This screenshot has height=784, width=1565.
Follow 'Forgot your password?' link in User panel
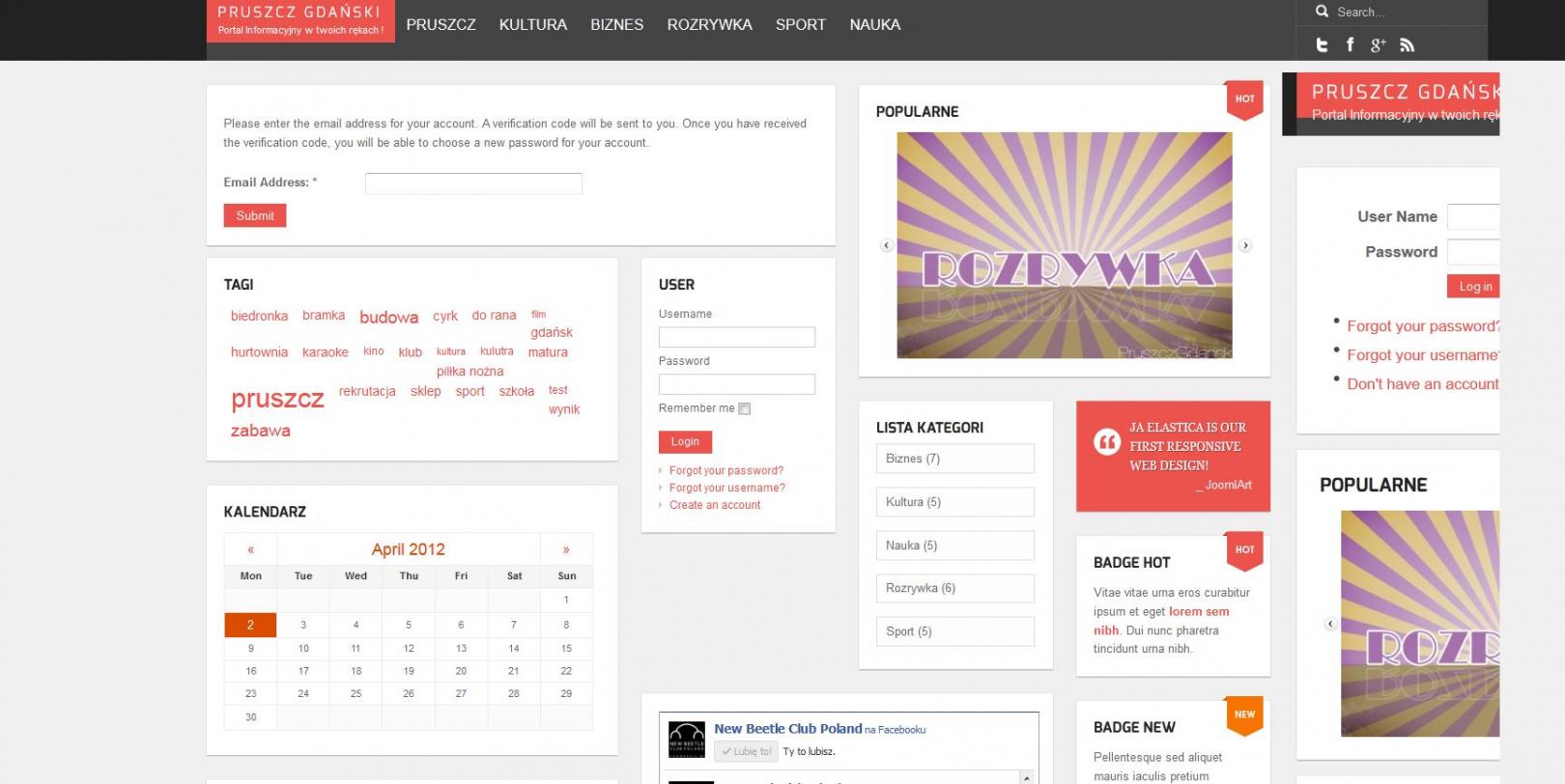[x=726, y=470]
